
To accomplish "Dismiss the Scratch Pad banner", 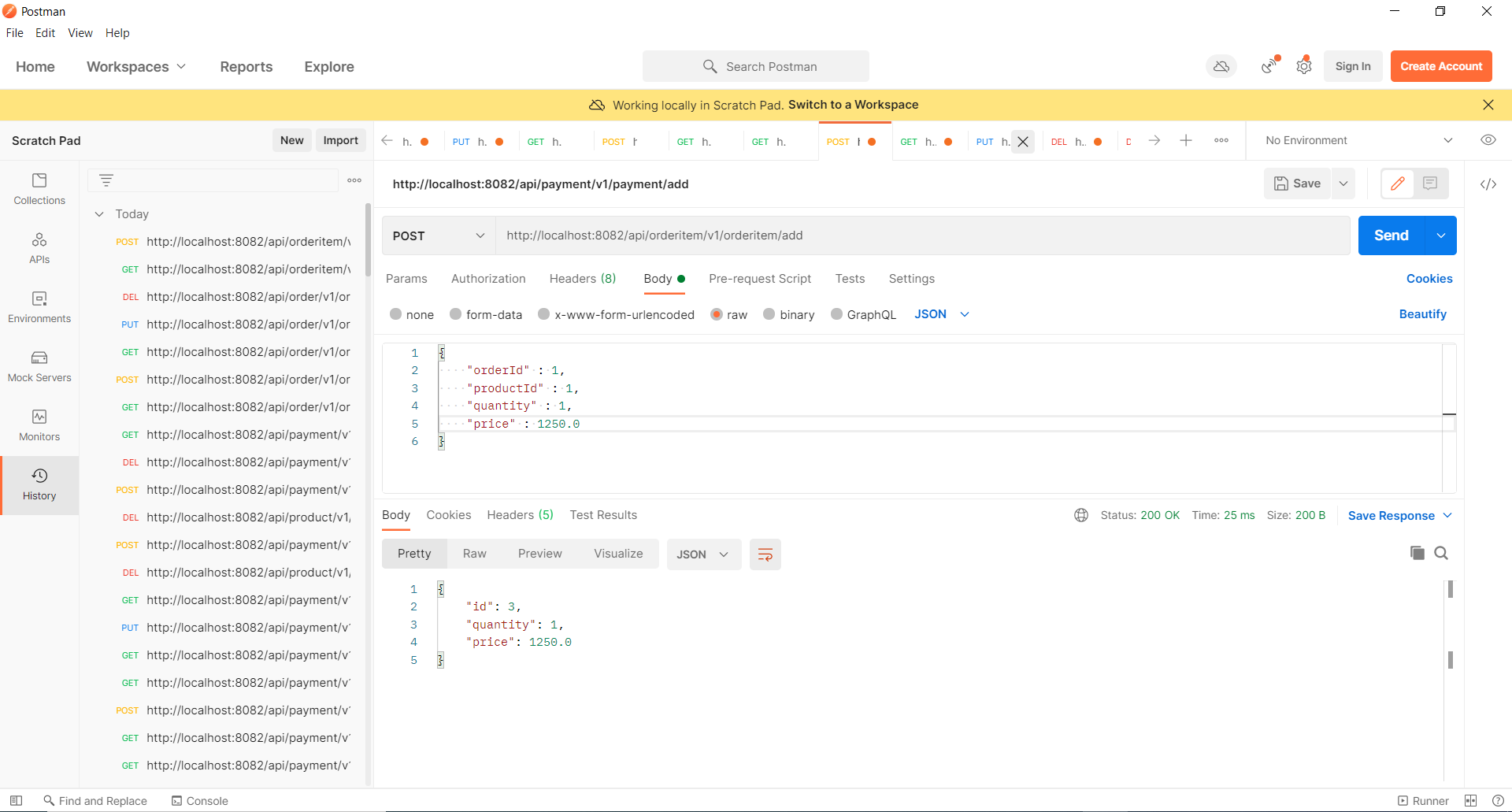I will [1488, 105].
